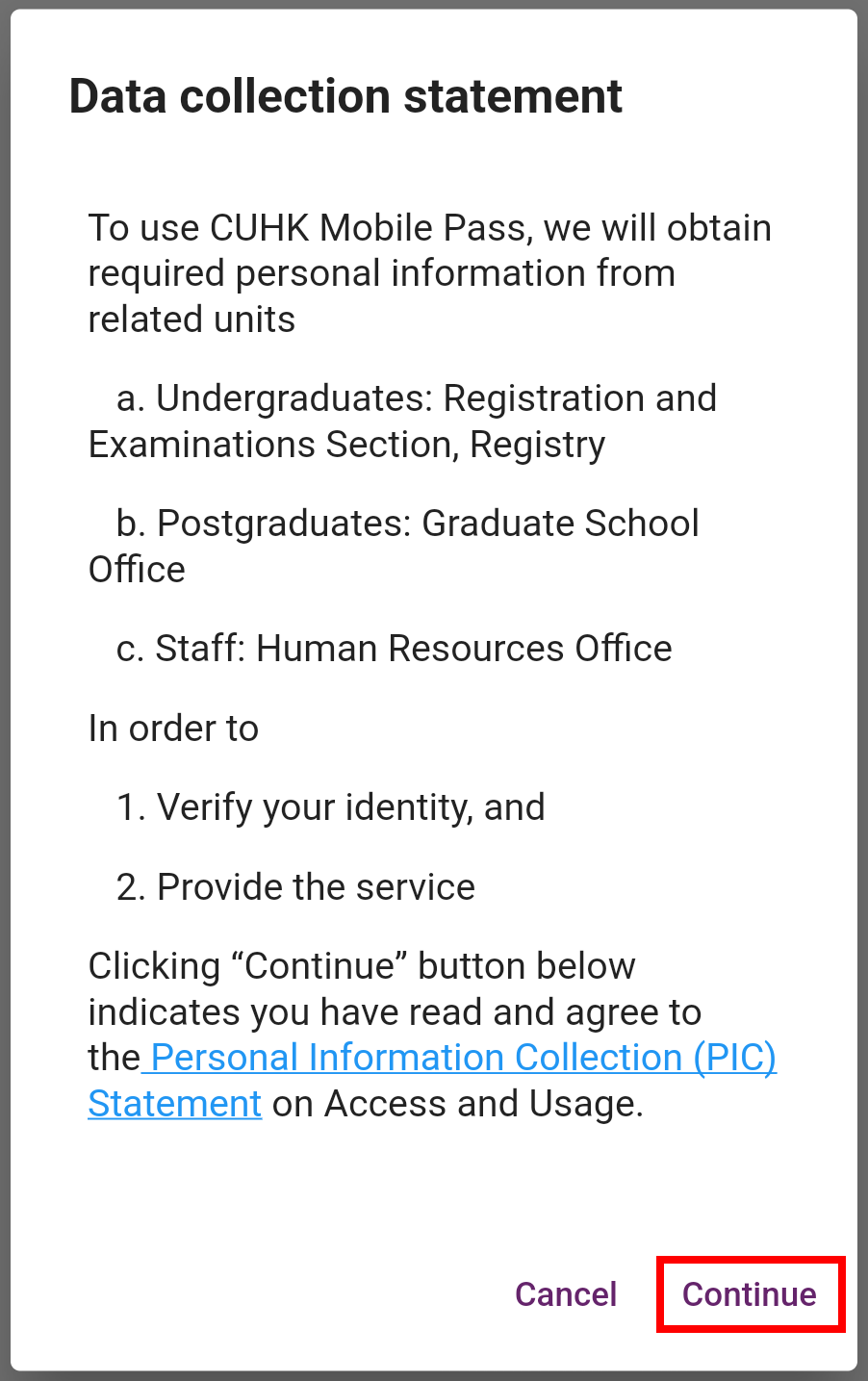Click the "Human Resources Office" text
Screen dimensions: 868x1381
(x=464, y=649)
